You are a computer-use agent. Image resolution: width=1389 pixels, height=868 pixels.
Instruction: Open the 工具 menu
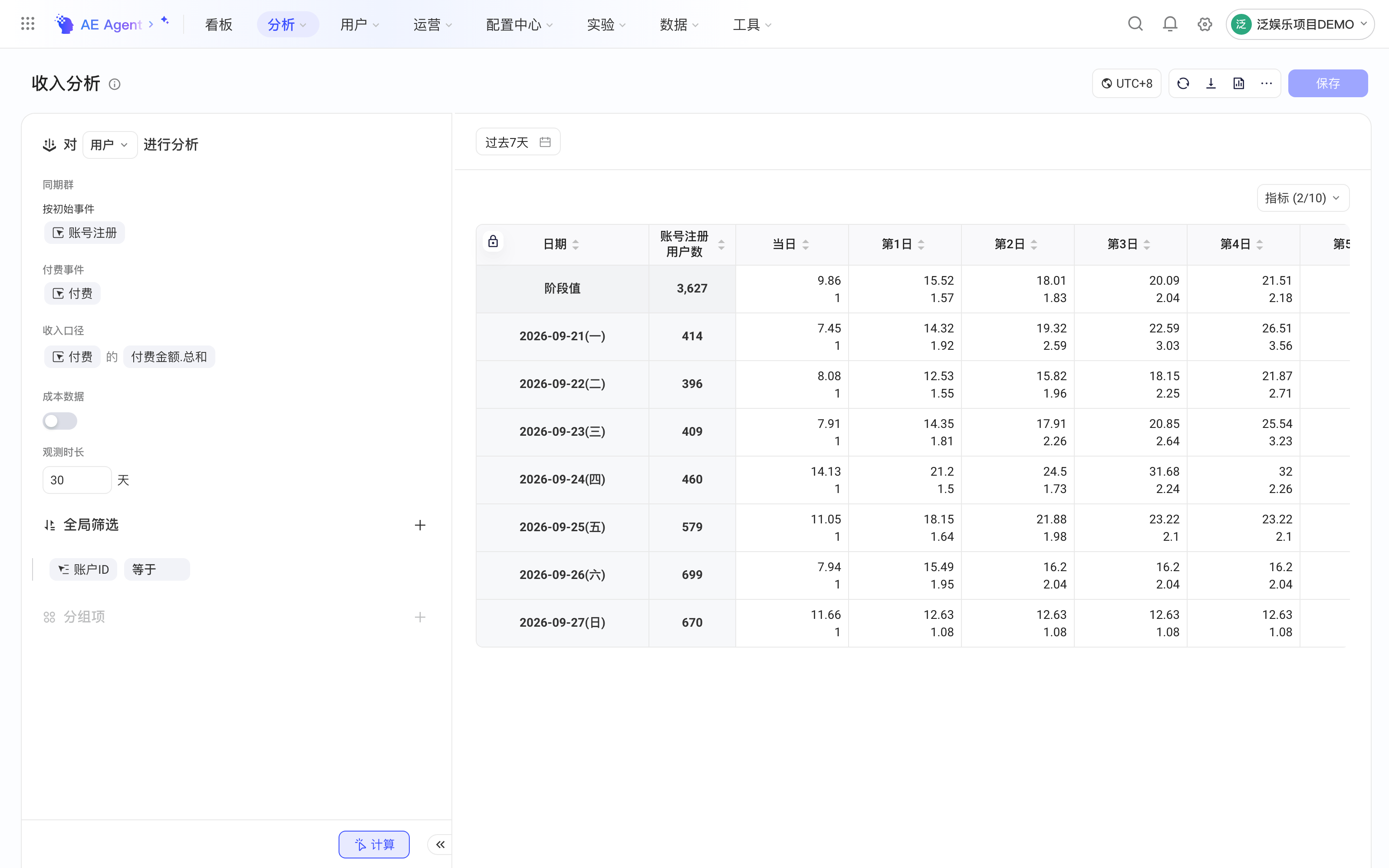pyautogui.click(x=753, y=25)
